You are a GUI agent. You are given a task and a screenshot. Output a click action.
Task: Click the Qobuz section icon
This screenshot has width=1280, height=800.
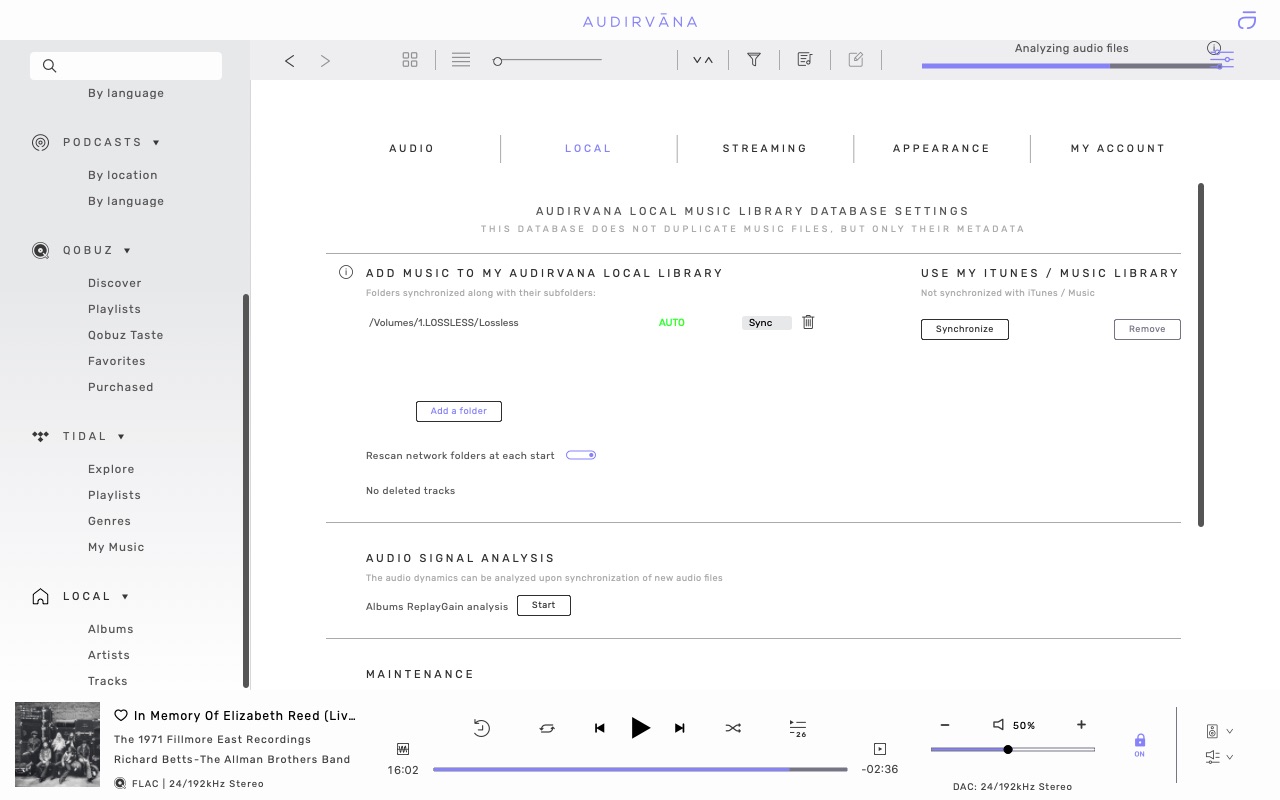pos(41,251)
